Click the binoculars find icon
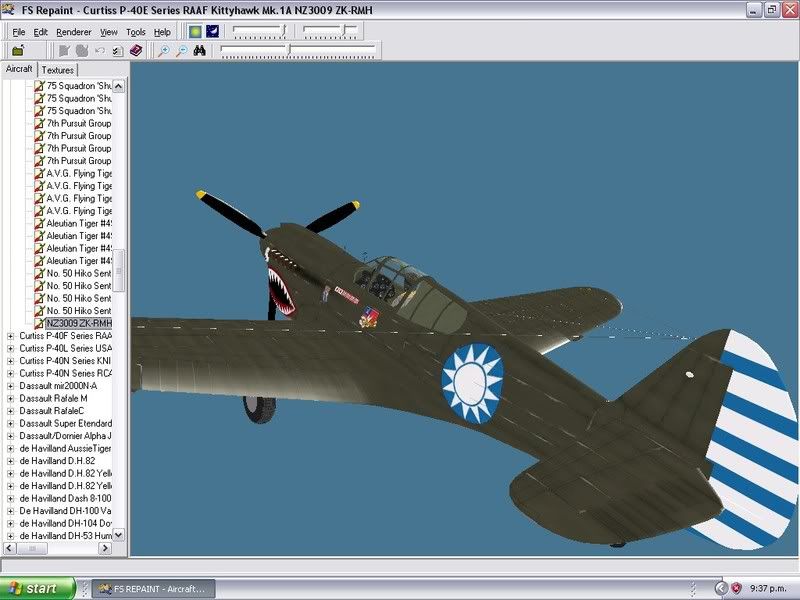800x600 pixels. pyautogui.click(x=199, y=50)
